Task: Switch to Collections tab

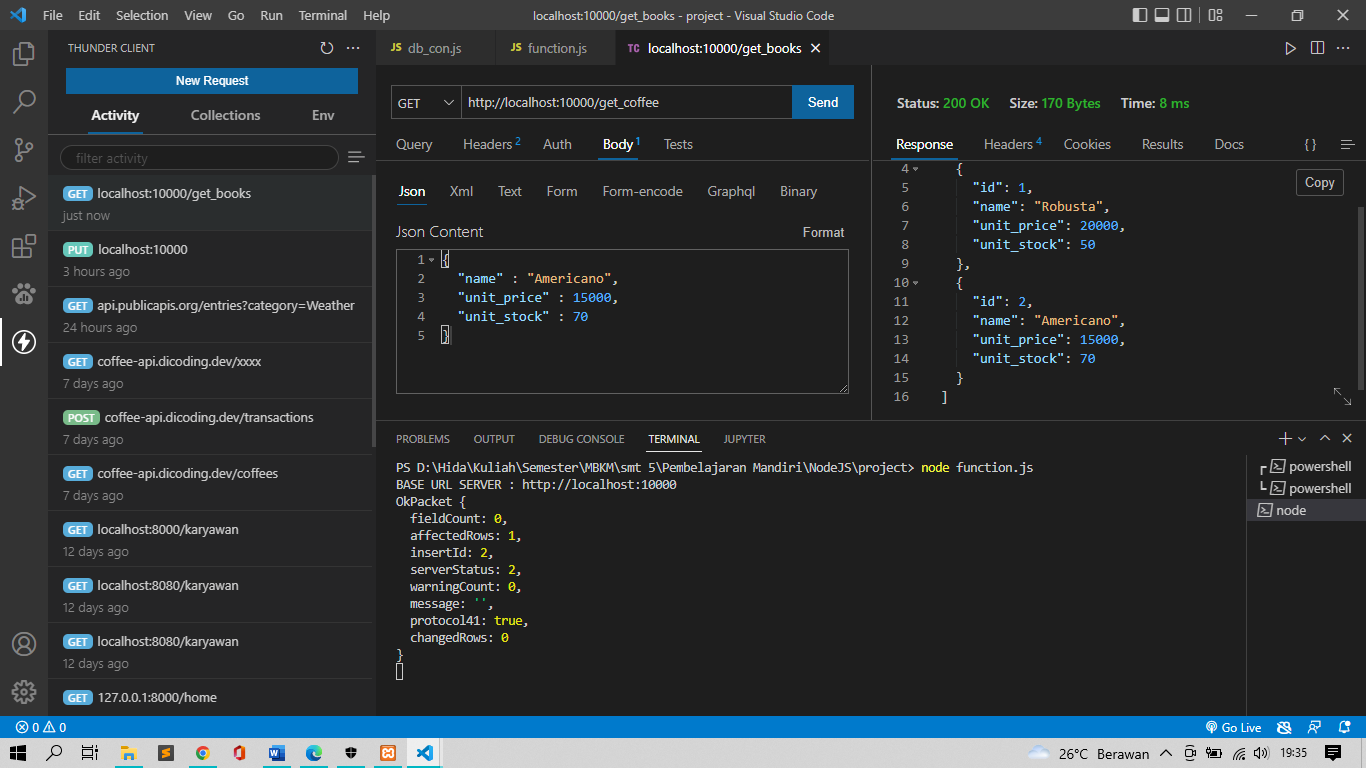Action: tap(225, 115)
